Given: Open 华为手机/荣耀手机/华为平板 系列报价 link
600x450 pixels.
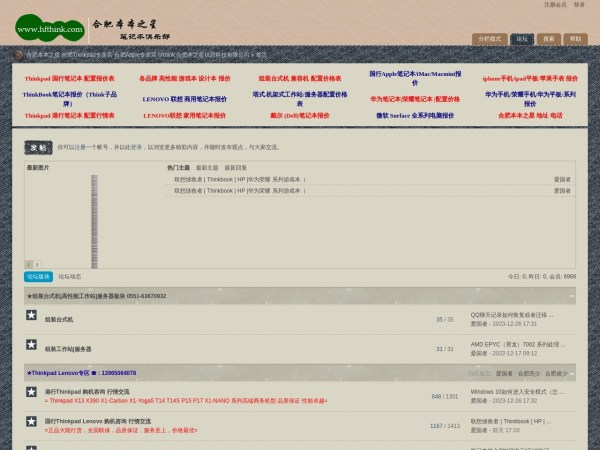Looking at the screenshot, I should click(530, 99).
